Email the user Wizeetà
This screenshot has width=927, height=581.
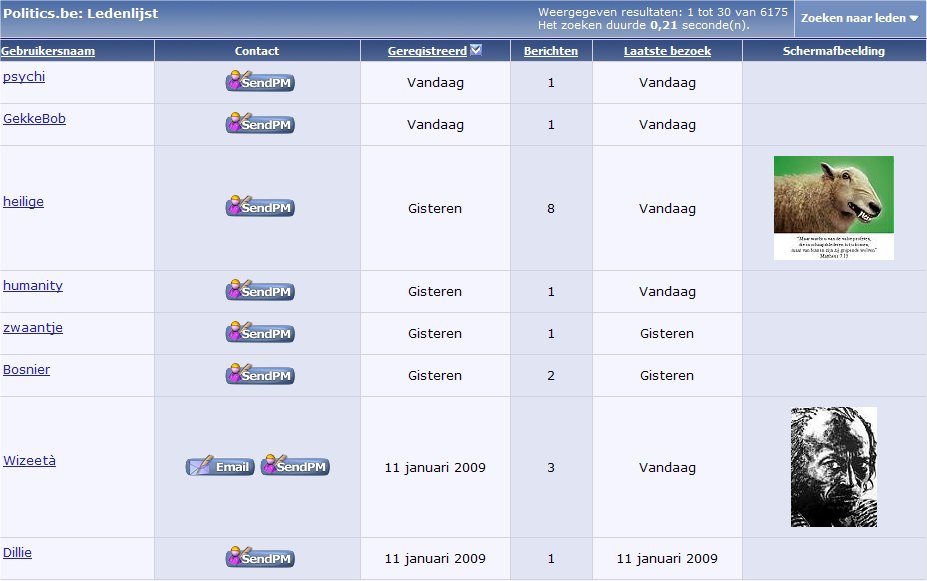point(220,467)
